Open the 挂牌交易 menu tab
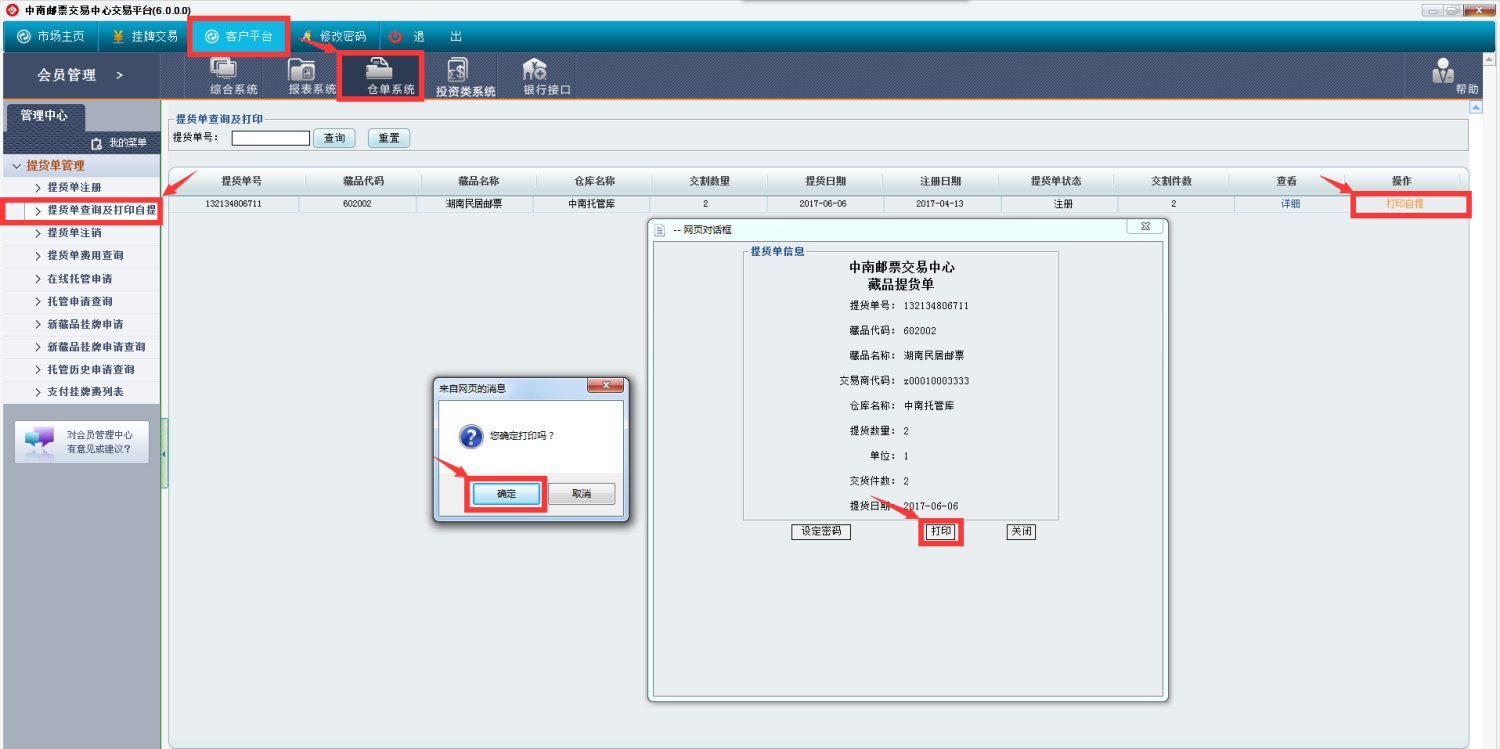Image resolution: width=1500 pixels, height=749 pixels. tap(145, 37)
